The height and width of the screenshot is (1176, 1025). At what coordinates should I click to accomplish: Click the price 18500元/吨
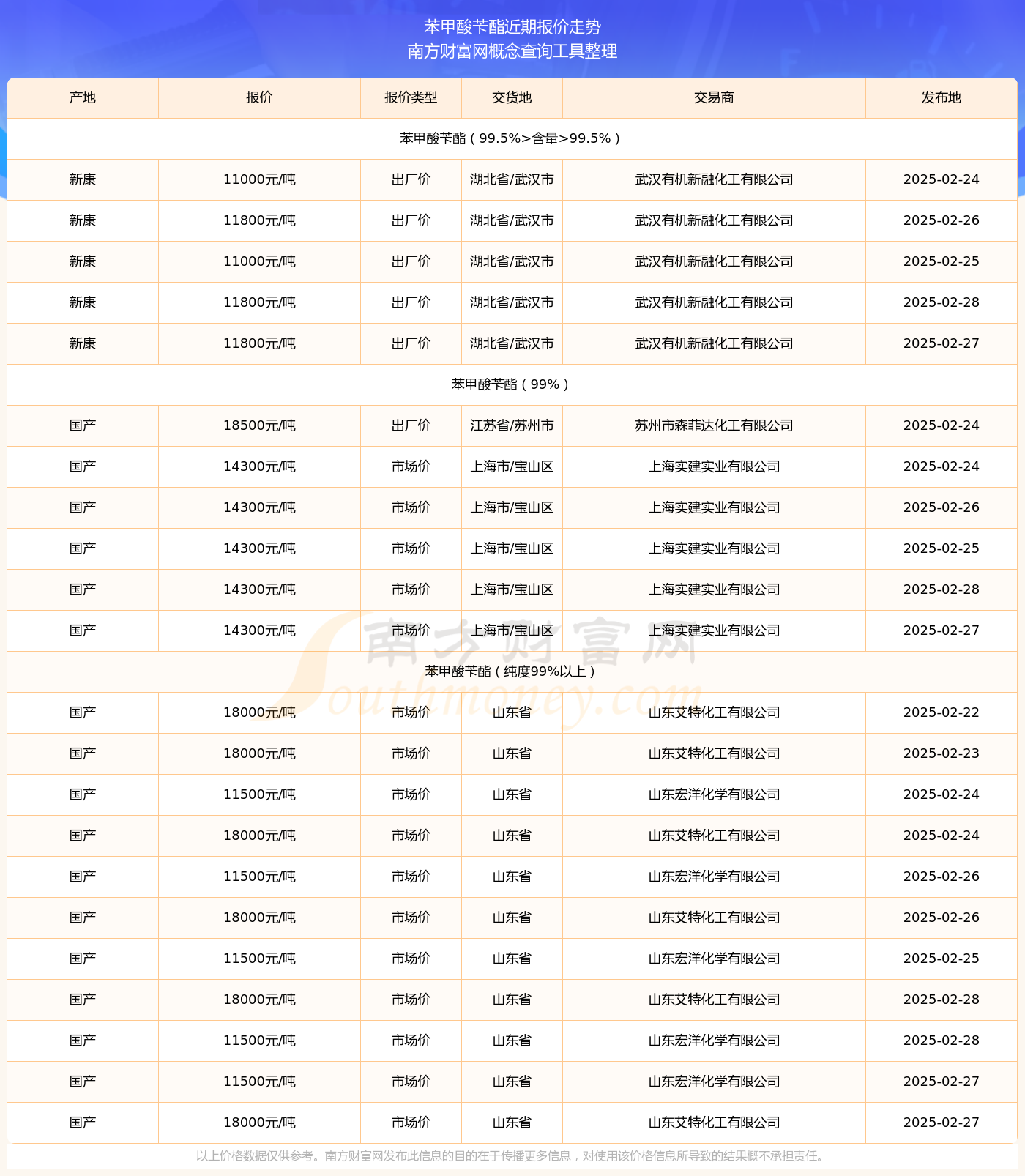point(259,425)
